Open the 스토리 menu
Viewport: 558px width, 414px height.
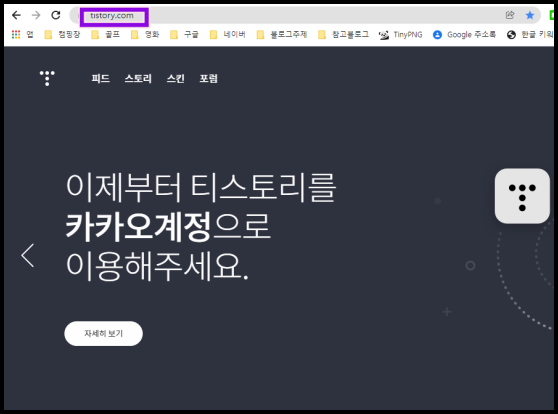coord(138,78)
